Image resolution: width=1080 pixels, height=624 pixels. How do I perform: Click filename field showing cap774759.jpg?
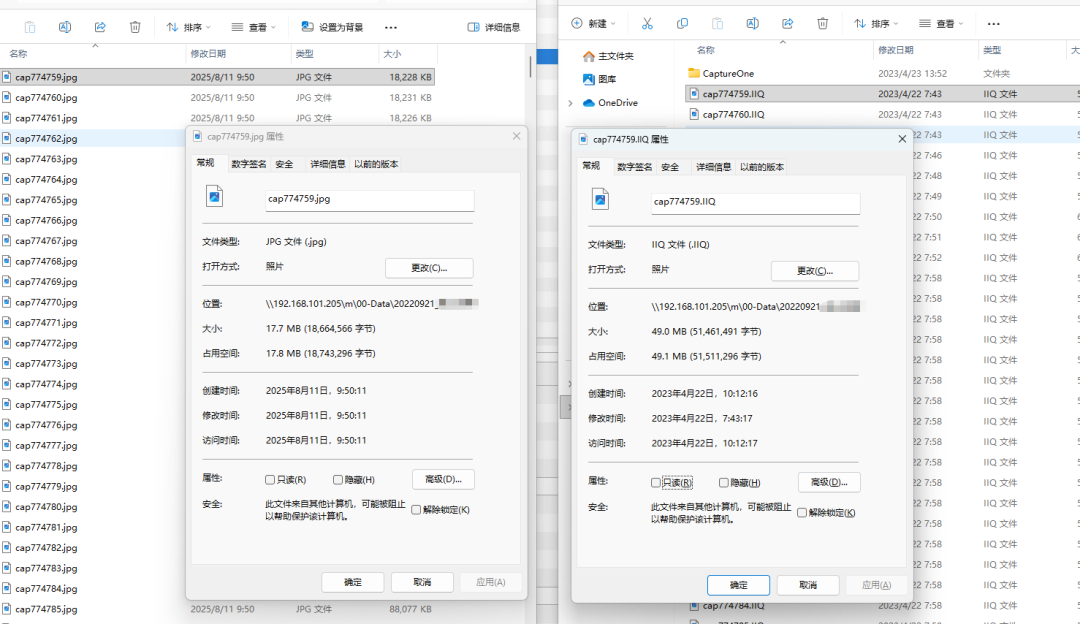click(x=369, y=199)
